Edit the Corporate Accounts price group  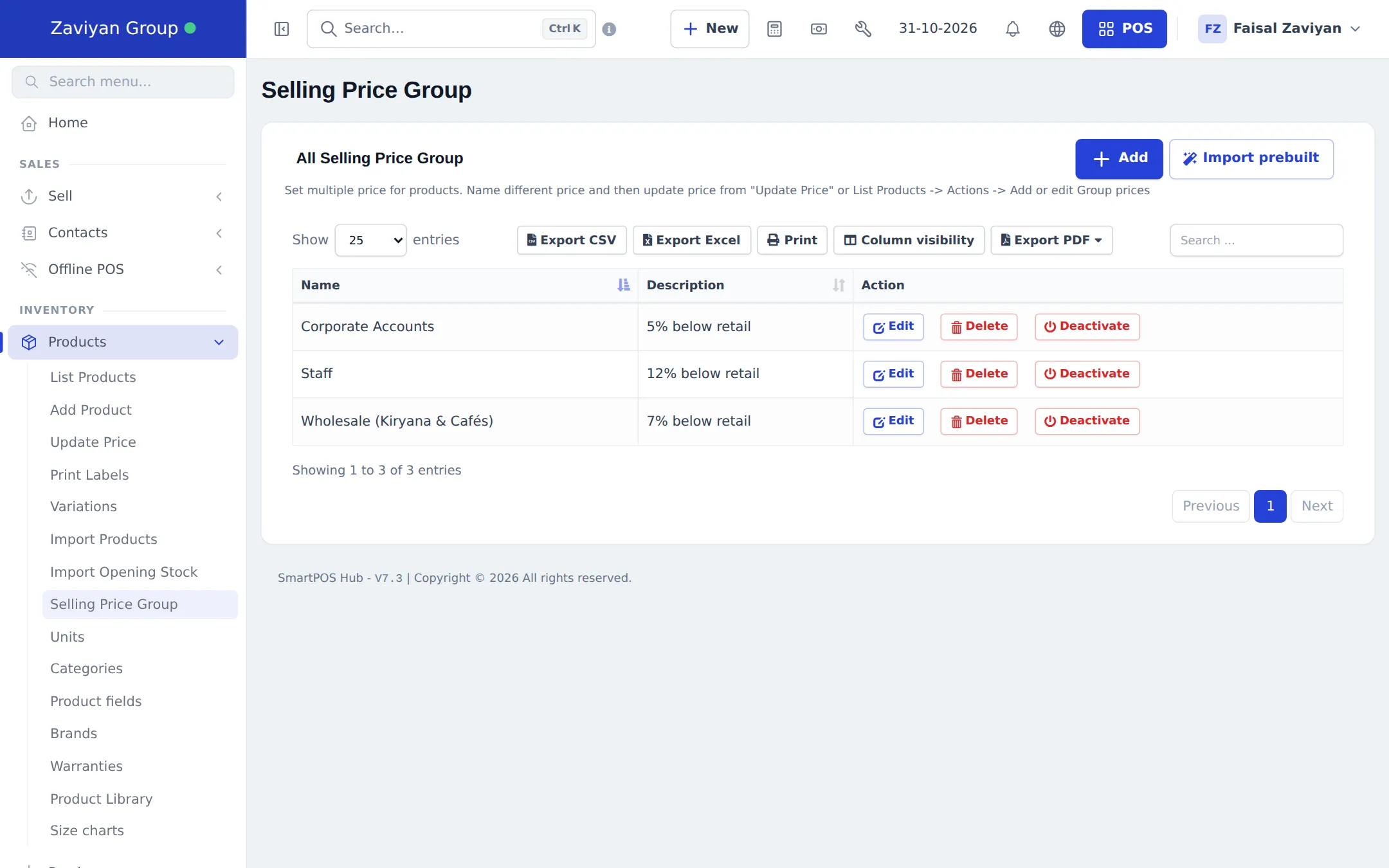[893, 327]
